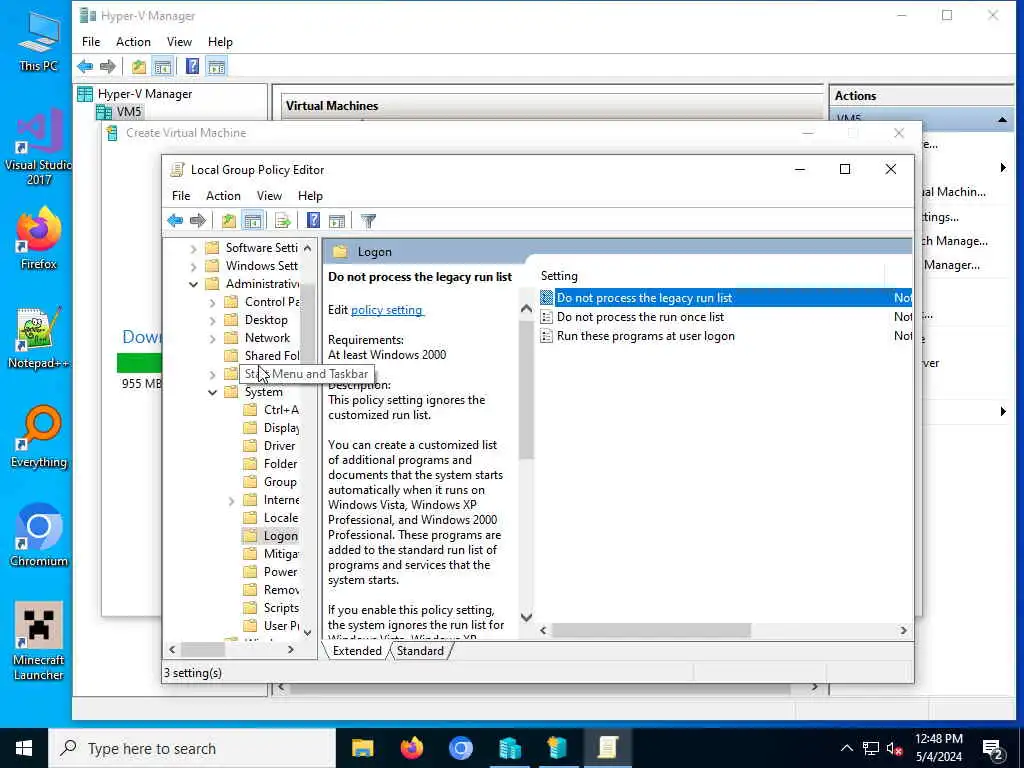
Task: Click the Filter funnel icon
Action: point(368,221)
